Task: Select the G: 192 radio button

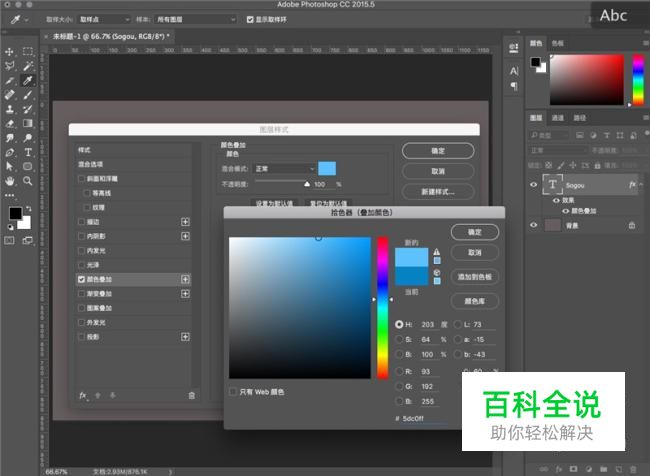Action: (x=399, y=386)
